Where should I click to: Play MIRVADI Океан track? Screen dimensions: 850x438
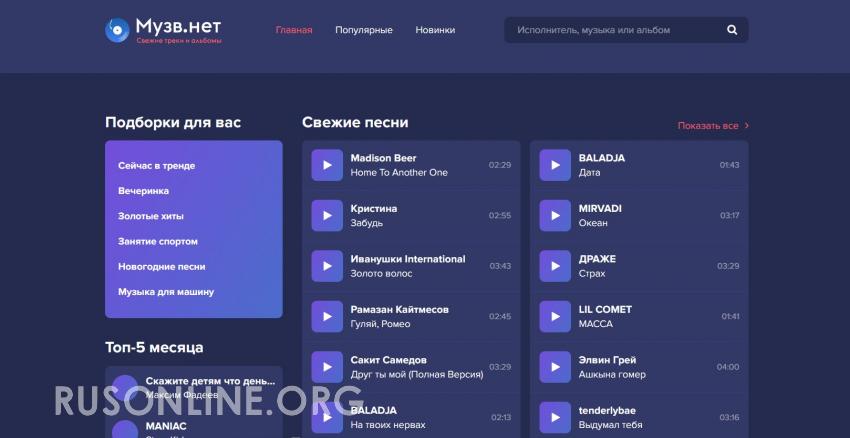[x=555, y=215]
